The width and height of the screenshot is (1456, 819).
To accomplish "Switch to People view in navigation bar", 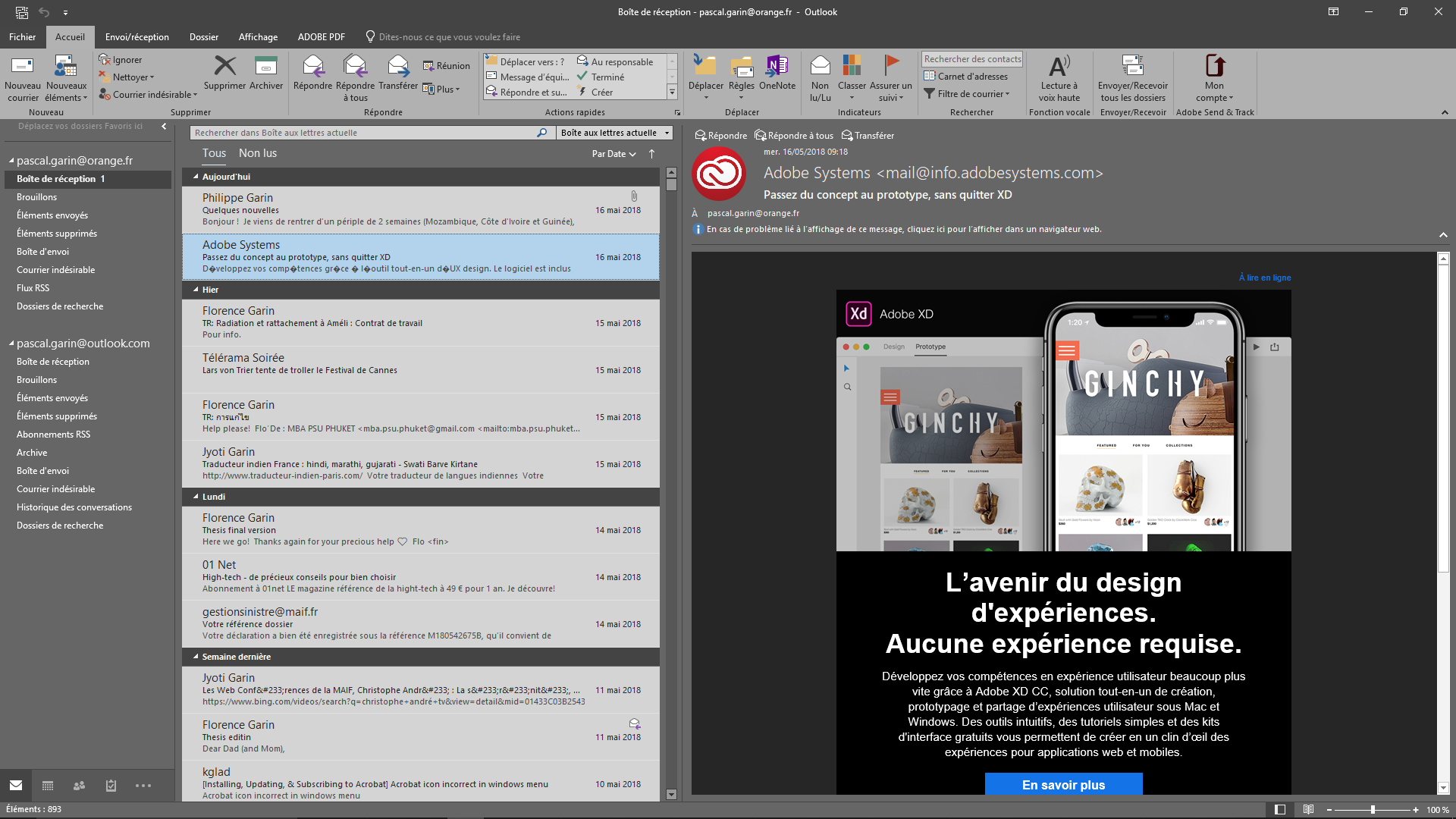I will [x=79, y=786].
